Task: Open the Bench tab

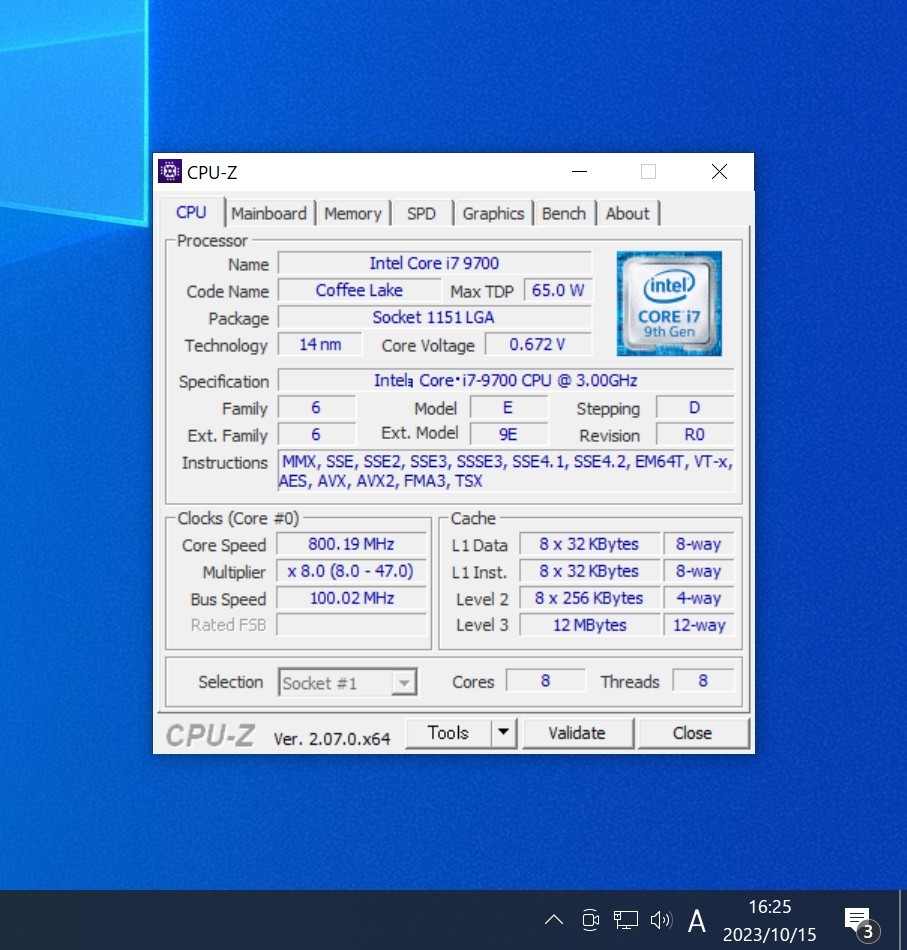Action: pos(563,213)
